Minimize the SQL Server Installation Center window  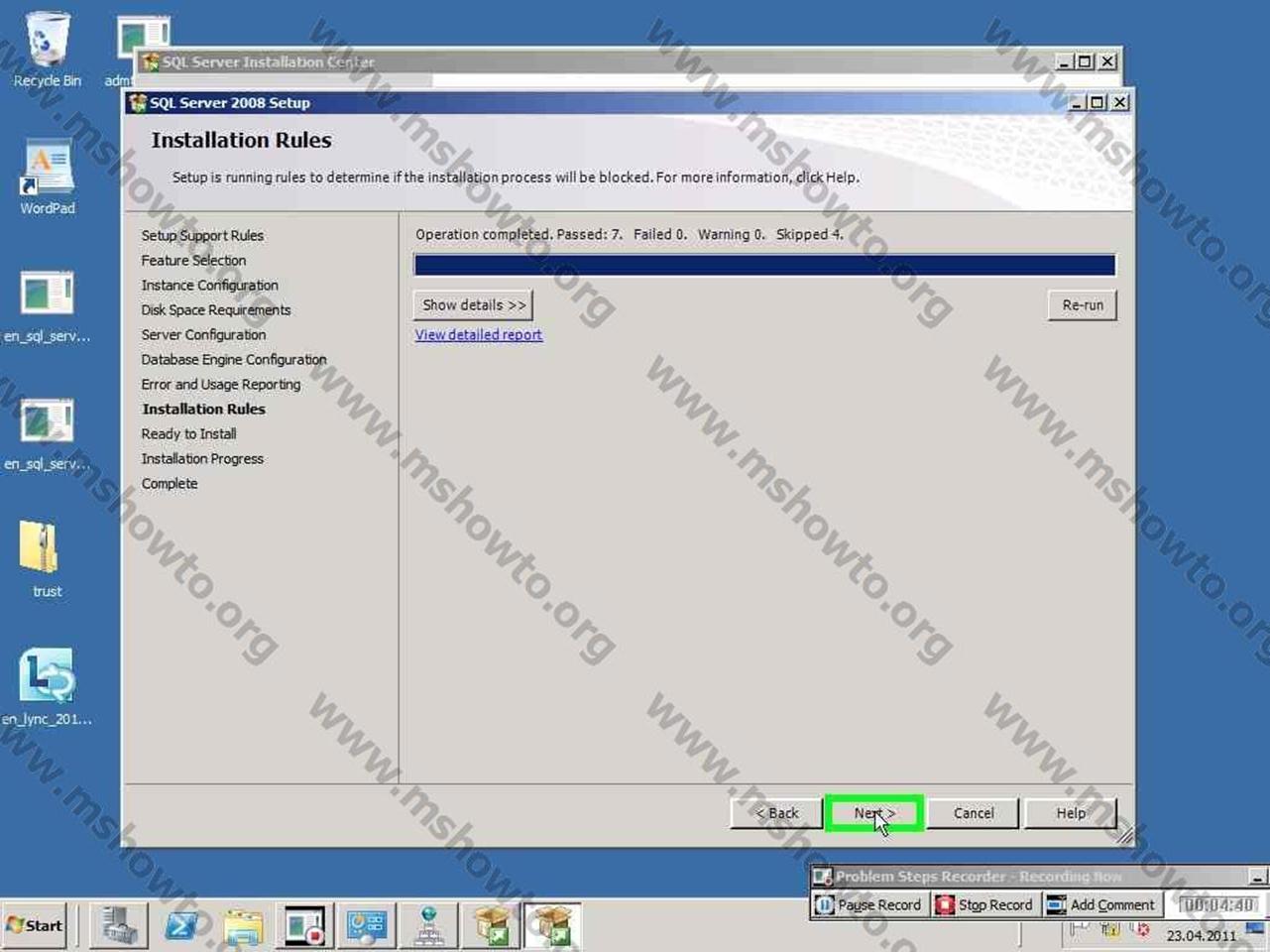tap(1065, 61)
